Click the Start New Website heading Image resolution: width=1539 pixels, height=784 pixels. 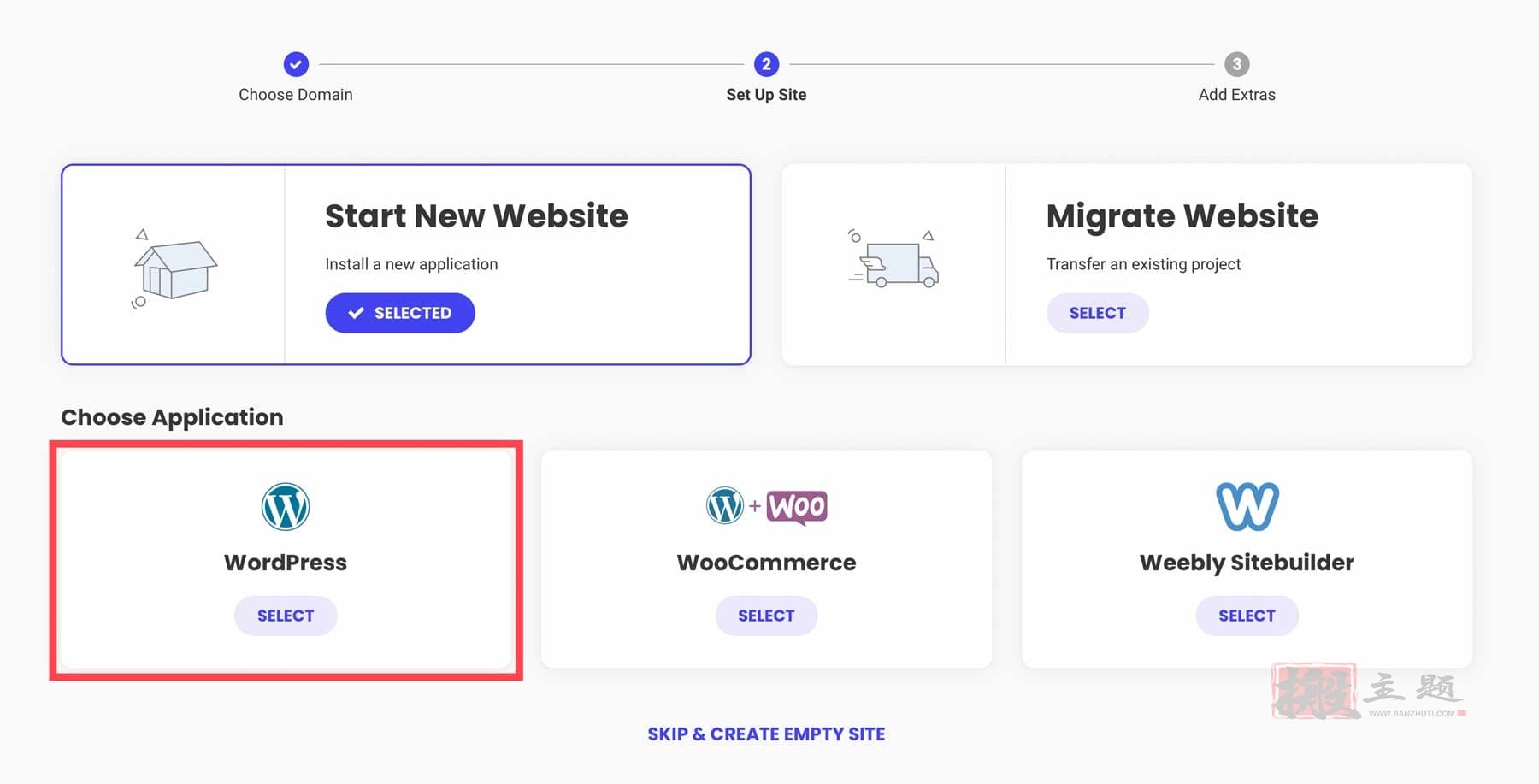(476, 215)
